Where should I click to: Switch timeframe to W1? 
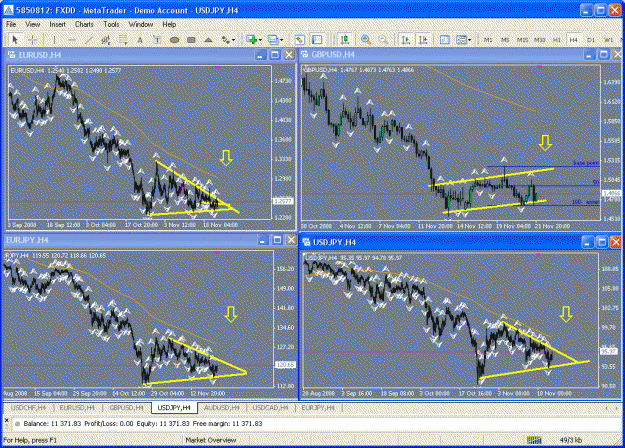pos(608,39)
